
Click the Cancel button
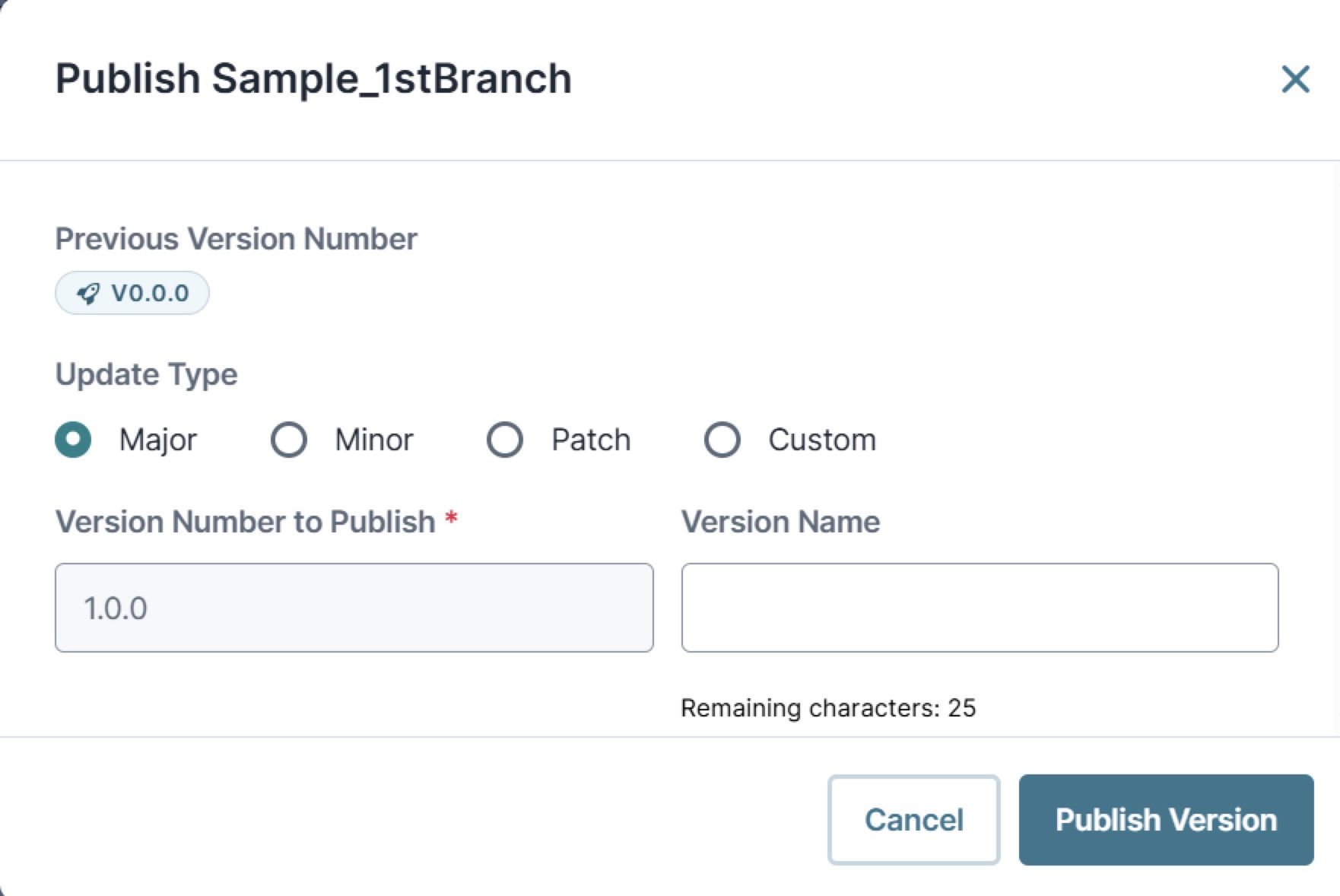(913, 820)
